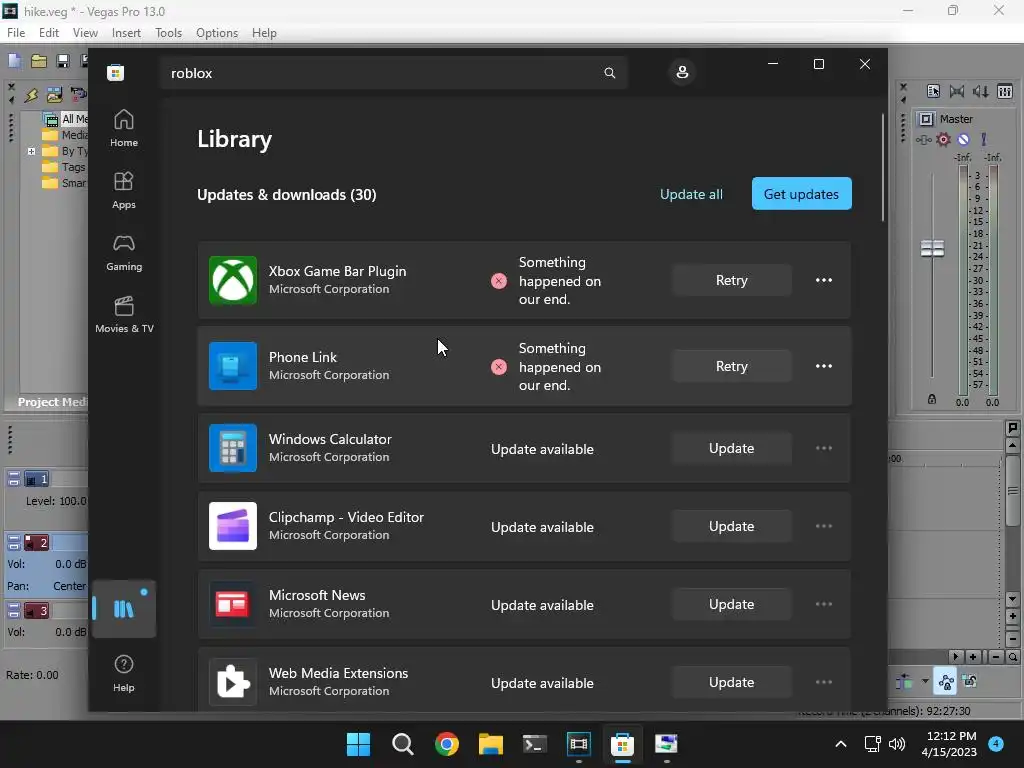Expand By Type folder in media tree

click(31, 152)
